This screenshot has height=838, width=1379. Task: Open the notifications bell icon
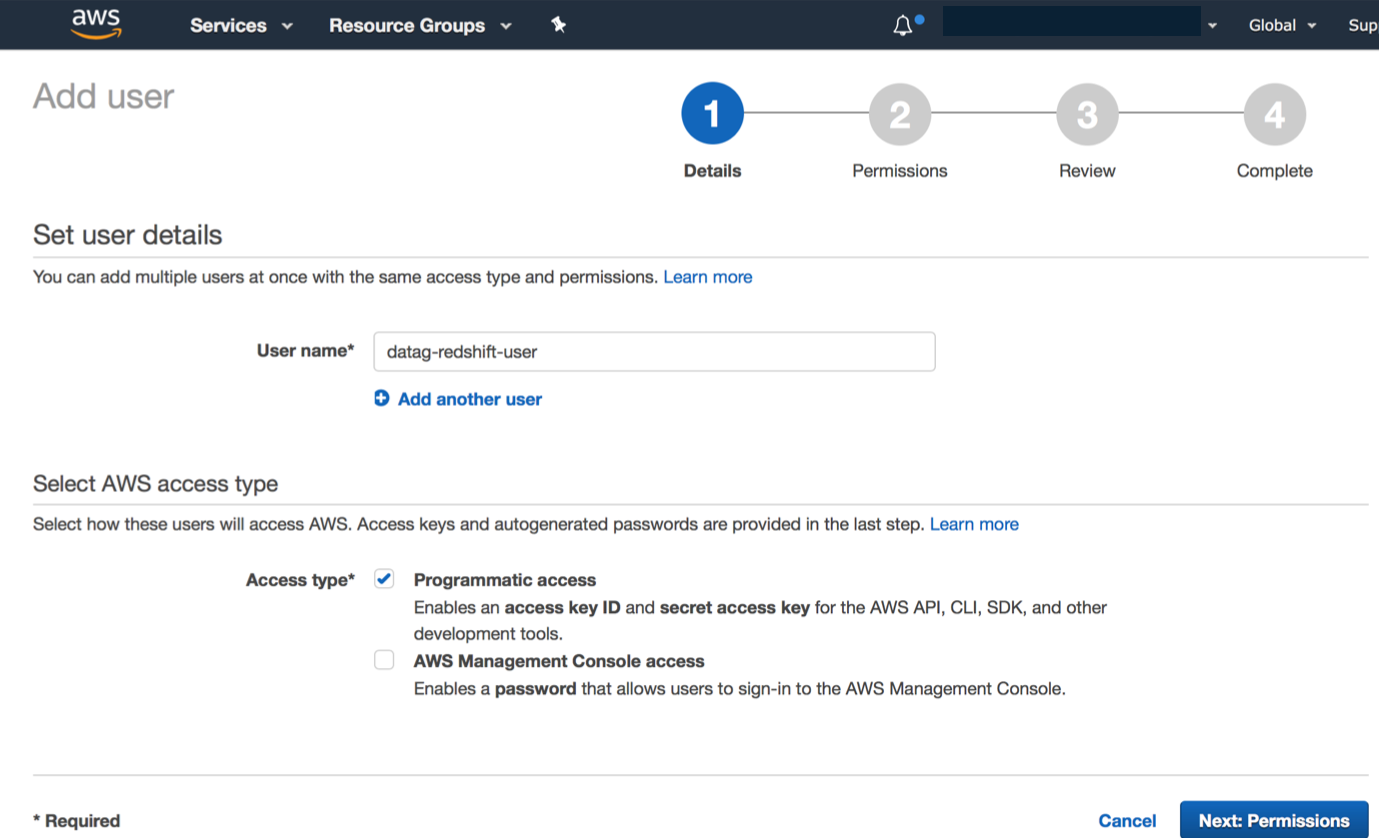[x=903, y=26]
